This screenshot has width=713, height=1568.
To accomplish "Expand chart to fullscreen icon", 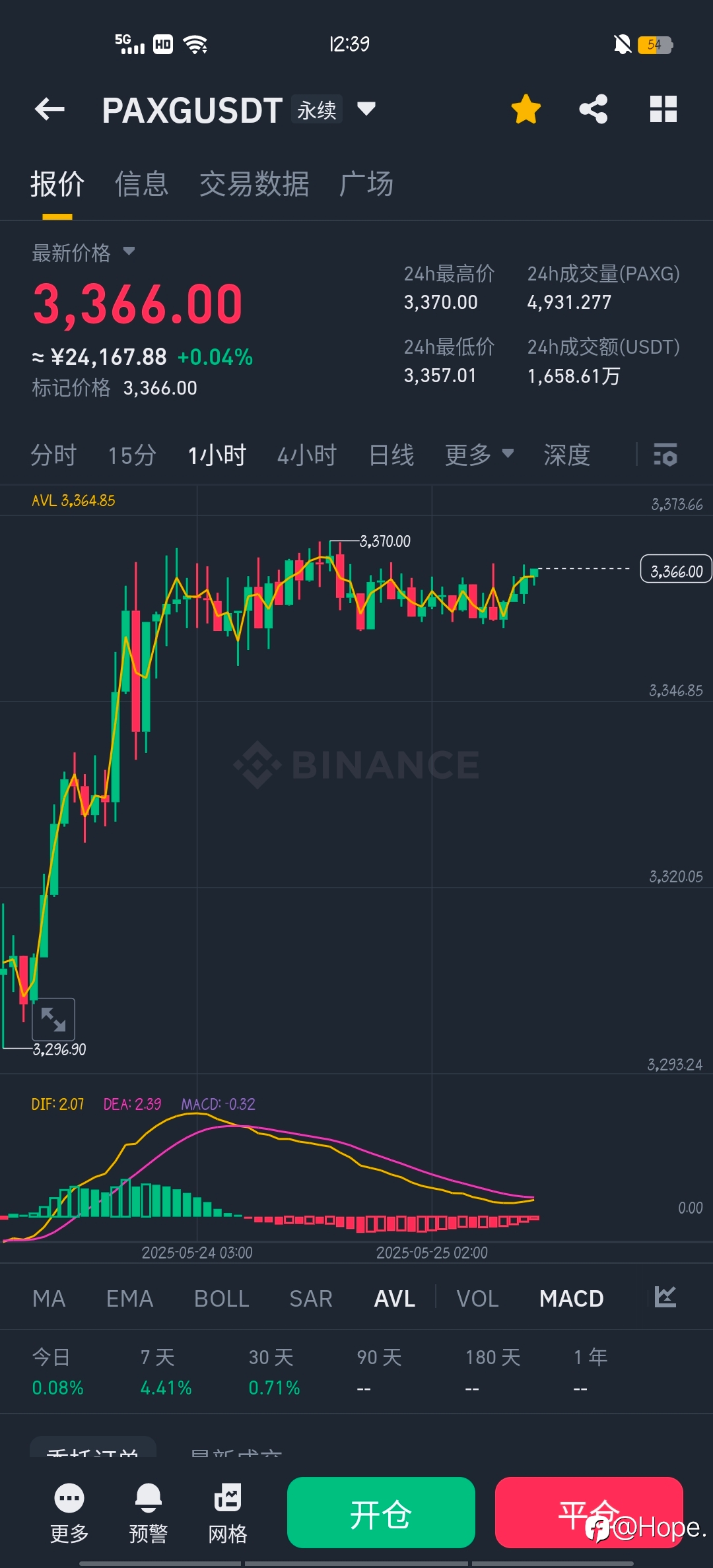I will [53, 1019].
